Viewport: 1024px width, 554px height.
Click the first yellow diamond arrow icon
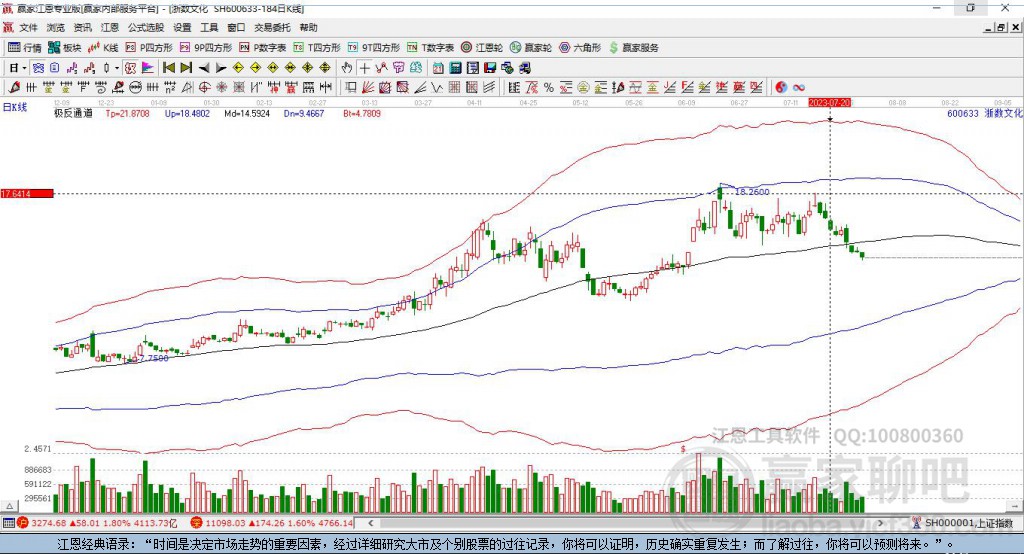(x=238, y=68)
